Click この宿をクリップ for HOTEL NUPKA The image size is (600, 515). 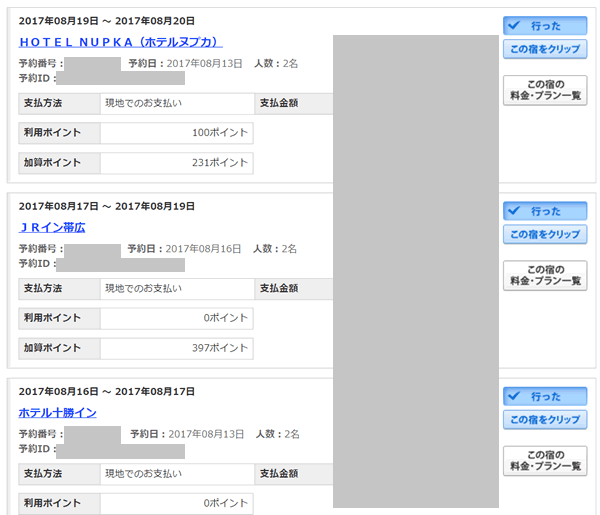coord(544,49)
